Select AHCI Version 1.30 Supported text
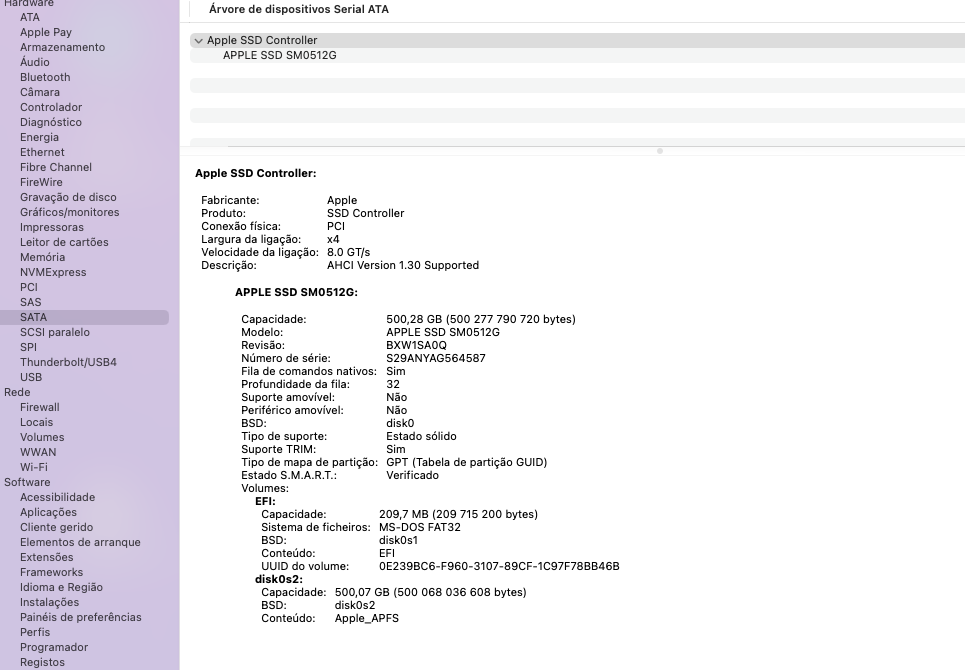This screenshot has width=965, height=670. (402, 265)
